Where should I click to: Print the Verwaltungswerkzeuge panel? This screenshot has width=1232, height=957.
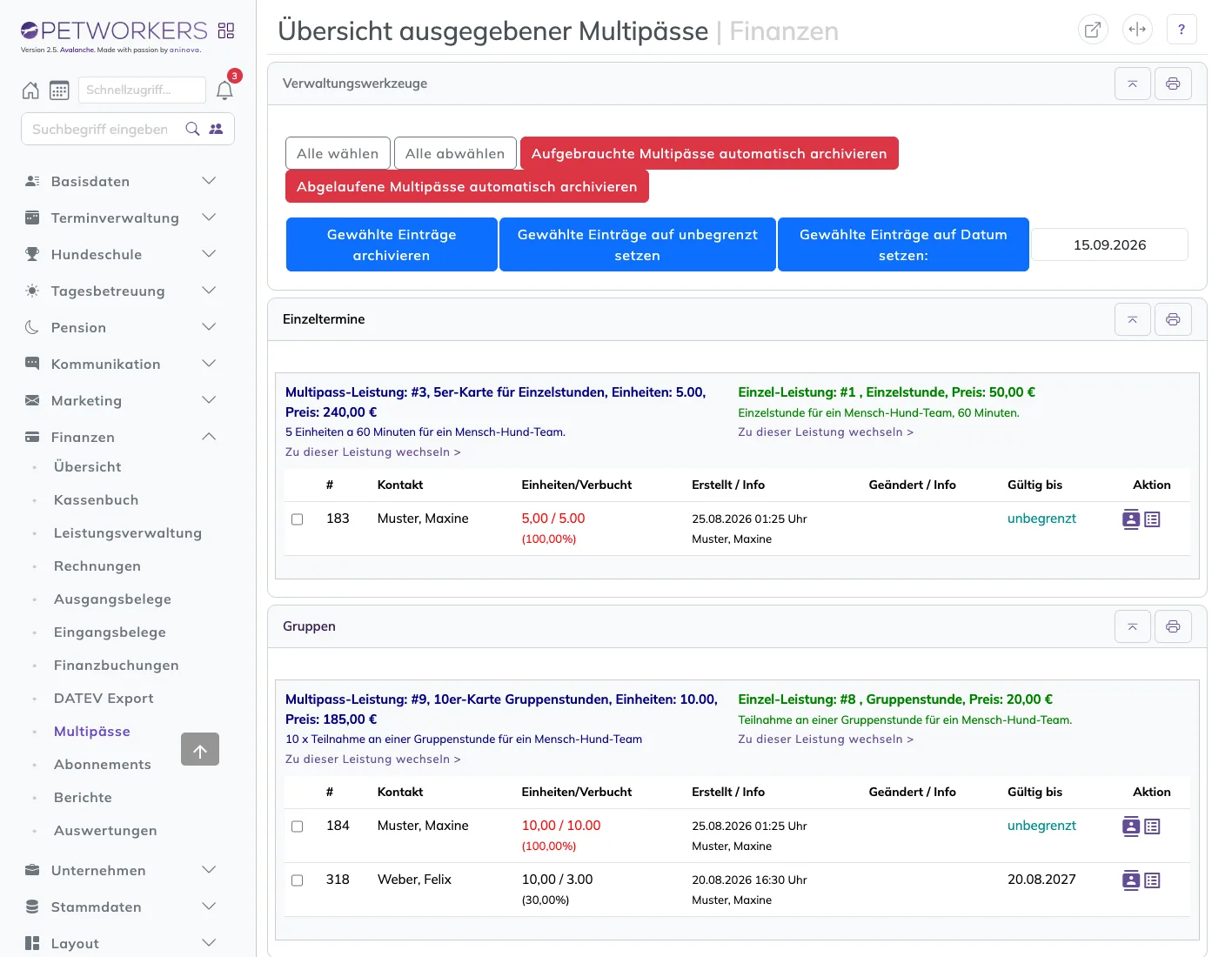click(x=1173, y=84)
